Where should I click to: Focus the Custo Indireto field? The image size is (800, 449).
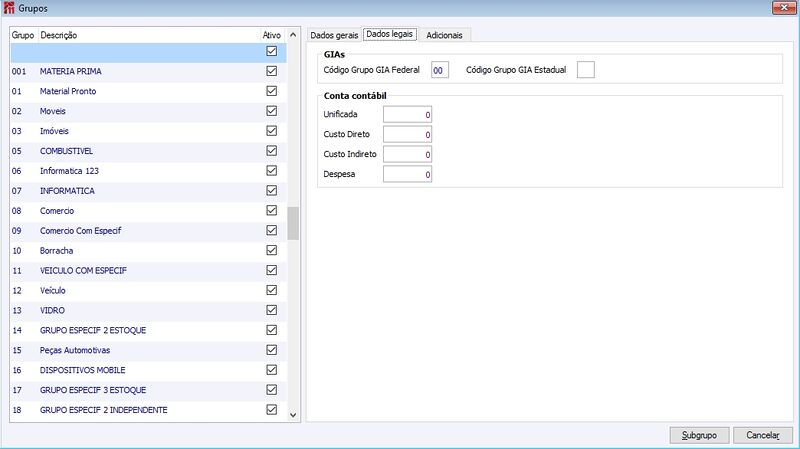pos(407,155)
